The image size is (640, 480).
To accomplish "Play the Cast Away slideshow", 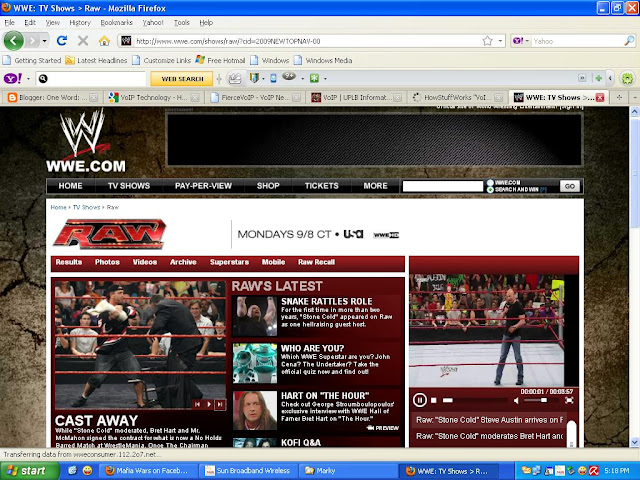I will [x=209, y=404].
